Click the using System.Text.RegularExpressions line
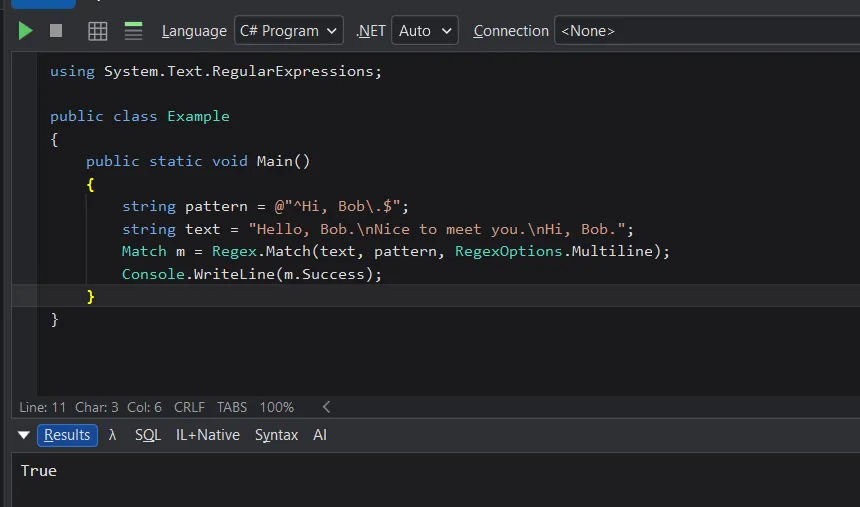 click(216, 71)
